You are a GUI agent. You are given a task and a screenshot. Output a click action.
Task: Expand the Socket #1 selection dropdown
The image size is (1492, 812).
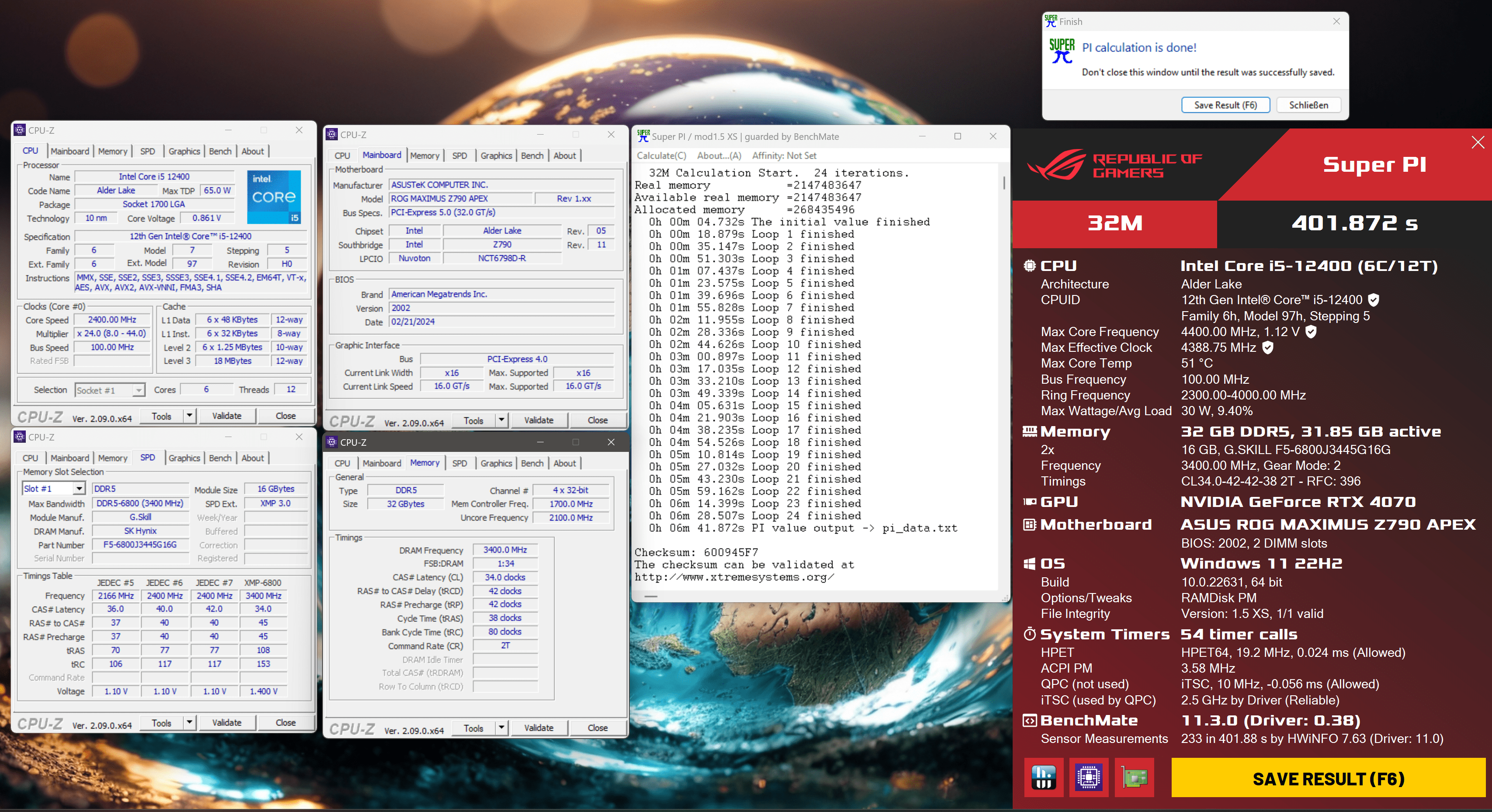click(139, 390)
